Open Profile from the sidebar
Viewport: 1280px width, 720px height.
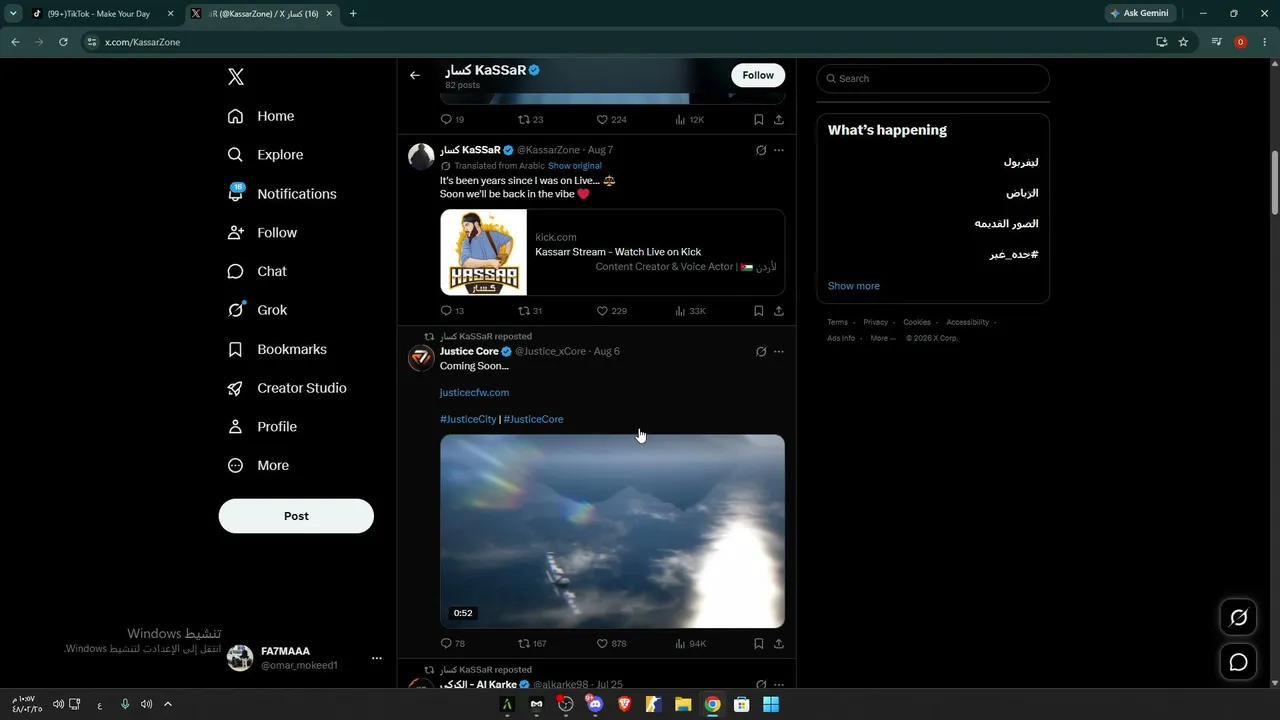point(262,427)
